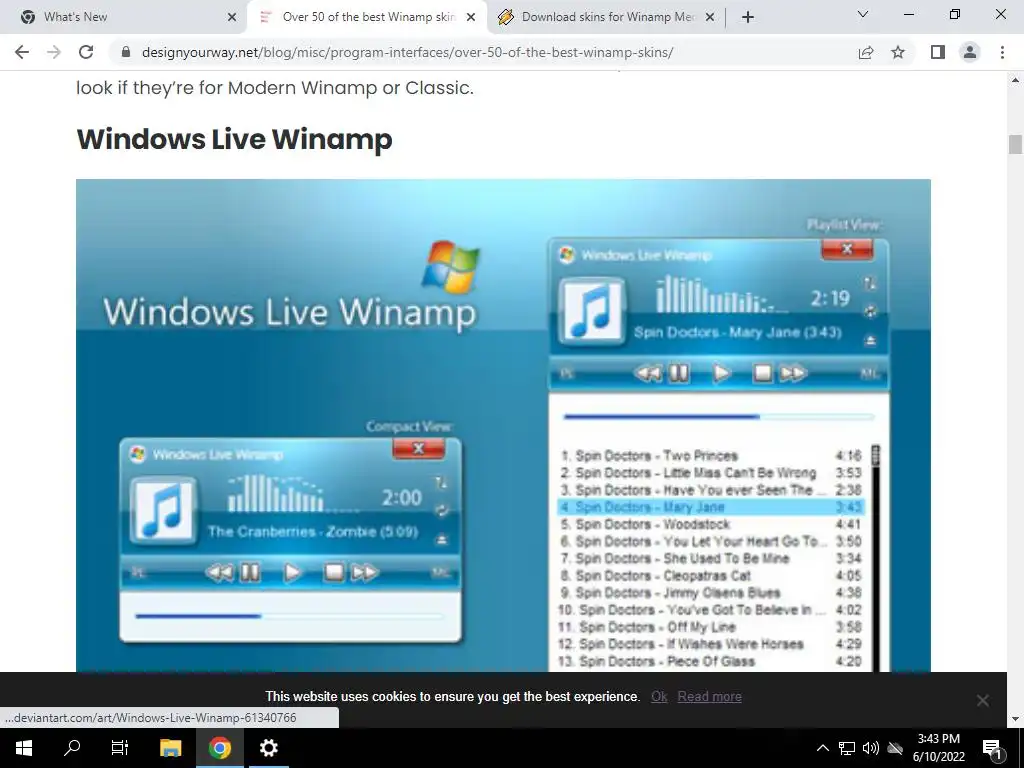Click the forward navigation arrow
Viewport: 1024px width, 768px height.
54,52
